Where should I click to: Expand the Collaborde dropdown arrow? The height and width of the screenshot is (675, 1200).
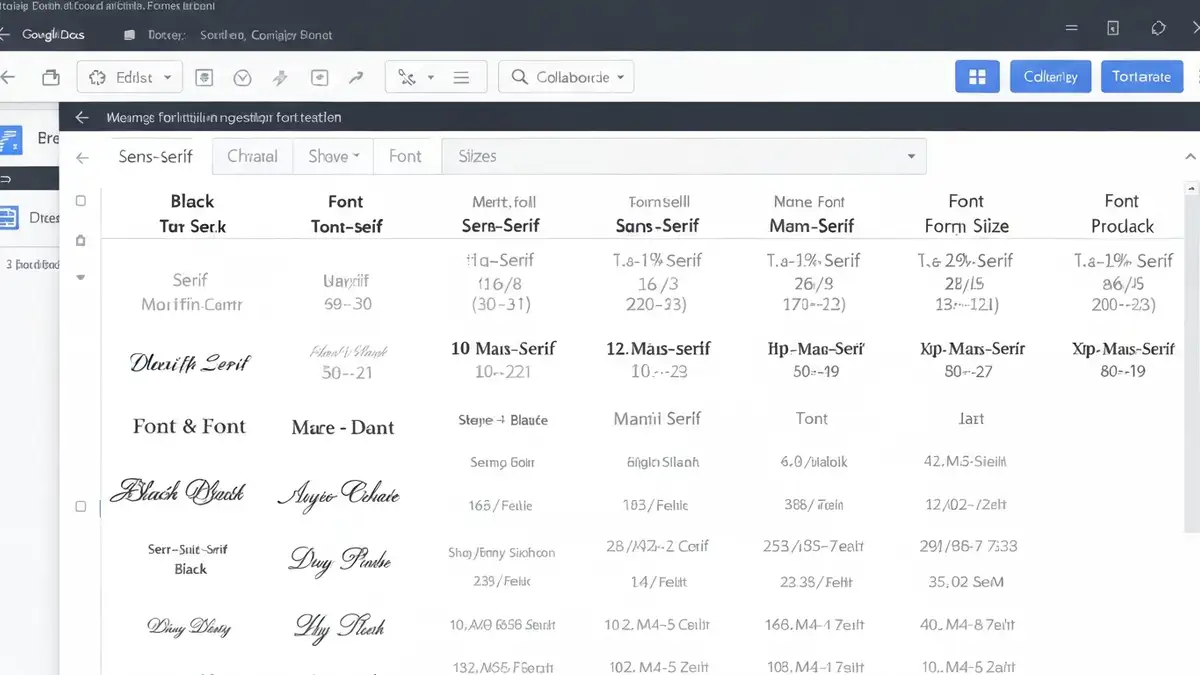[620, 77]
